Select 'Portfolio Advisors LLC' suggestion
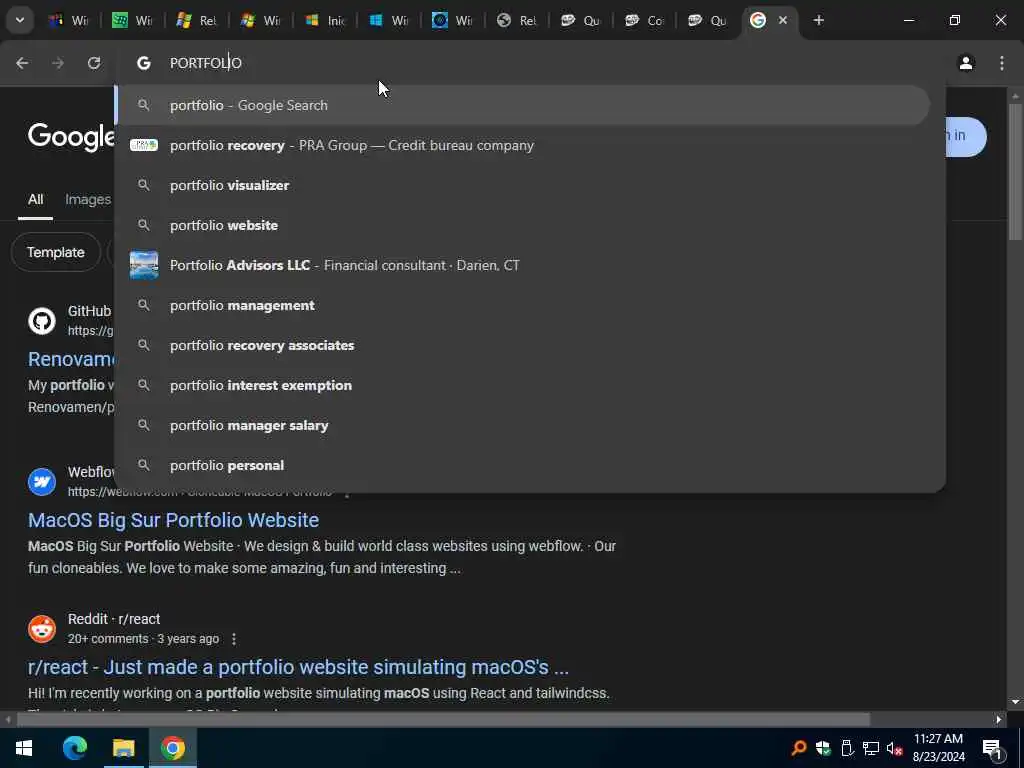1024x768 pixels. pos(522,265)
